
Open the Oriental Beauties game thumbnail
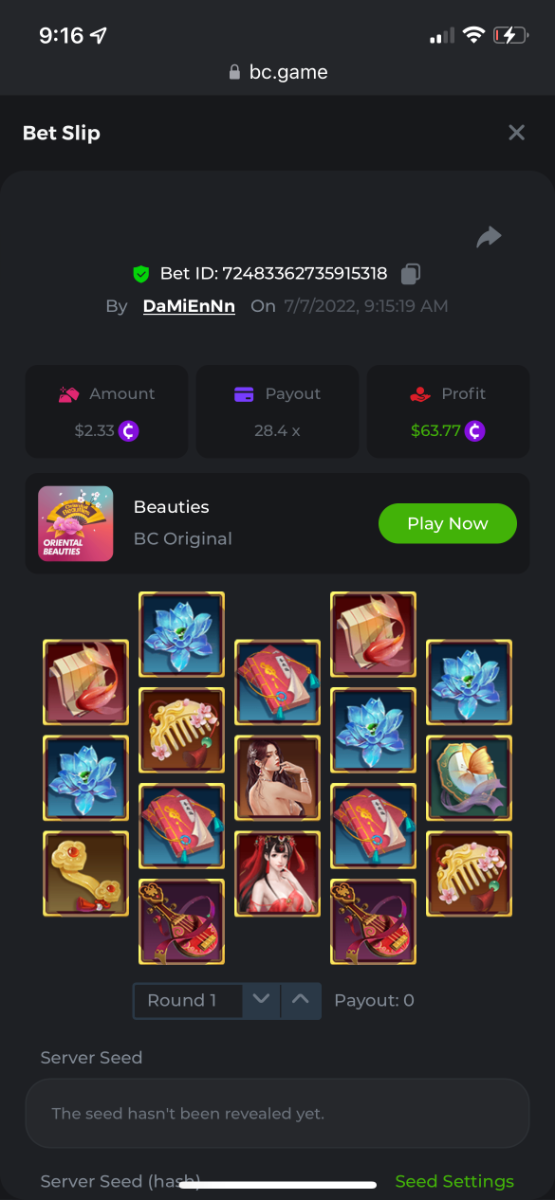(x=75, y=523)
